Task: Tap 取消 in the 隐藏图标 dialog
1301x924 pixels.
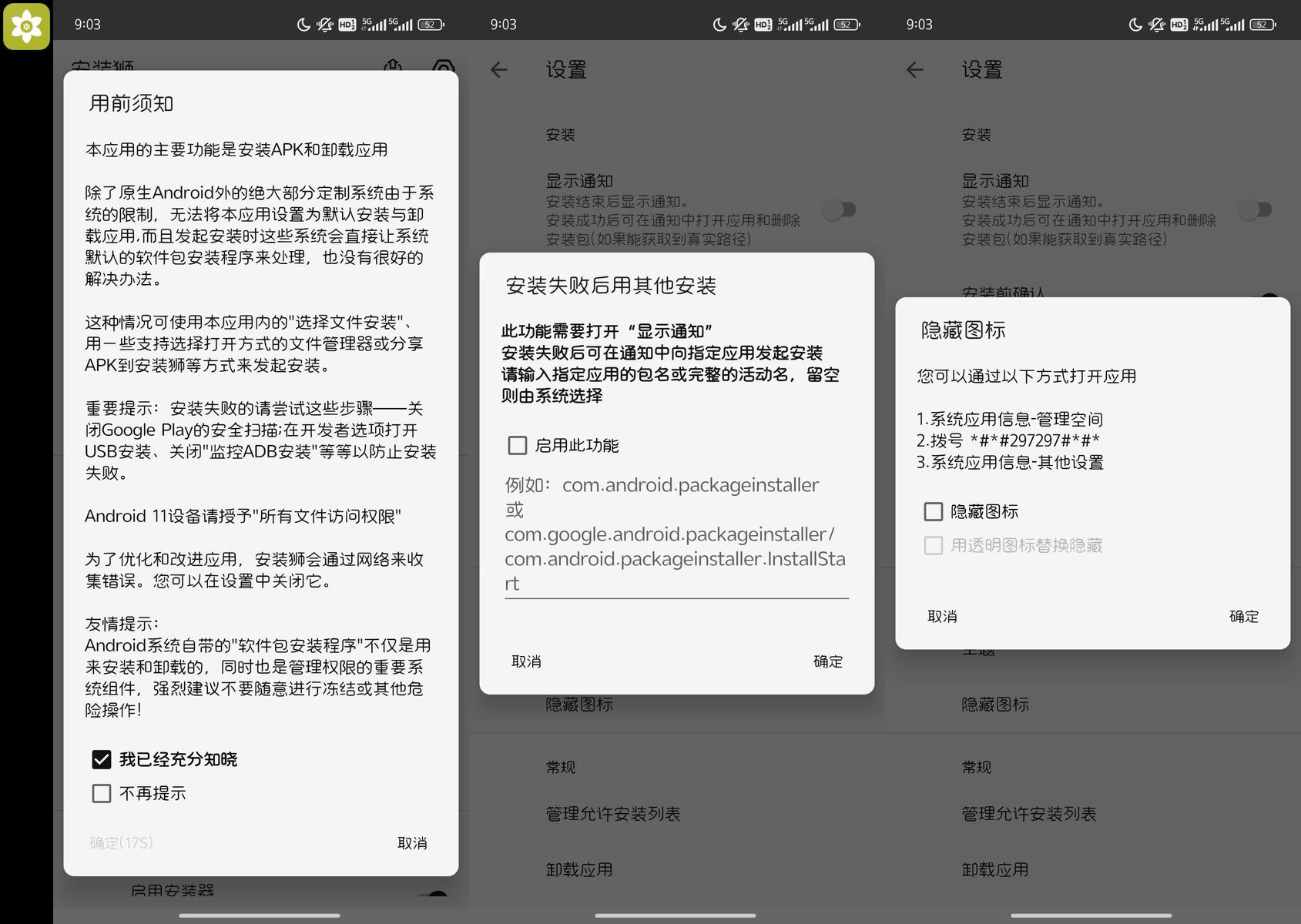Action: pos(942,617)
